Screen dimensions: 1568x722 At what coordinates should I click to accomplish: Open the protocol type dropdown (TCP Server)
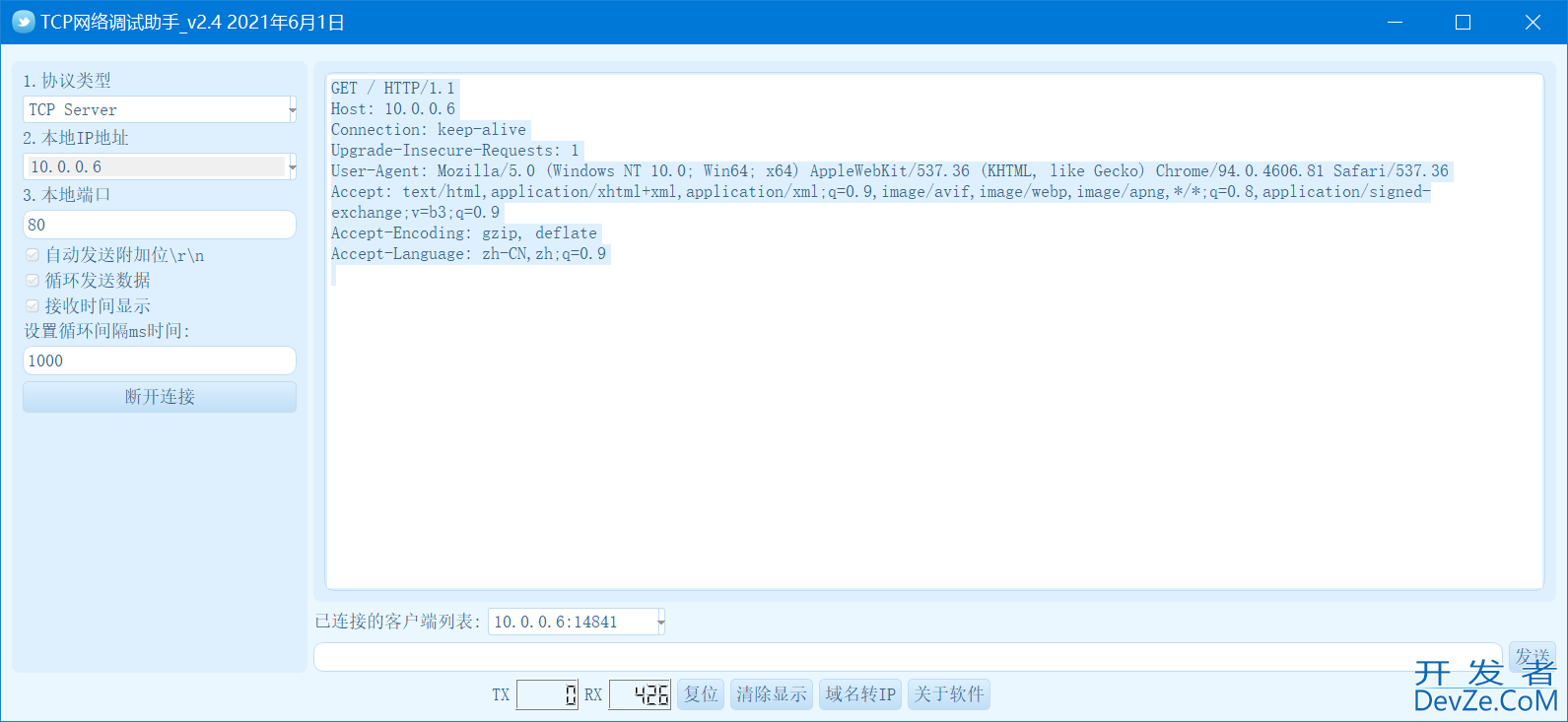[x=160, y=109]
